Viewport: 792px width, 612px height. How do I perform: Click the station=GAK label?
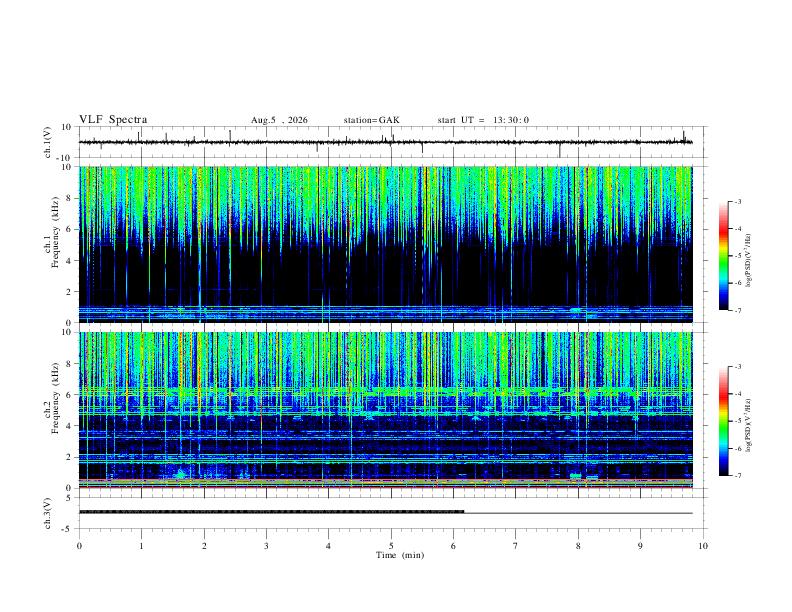(371, 120)
